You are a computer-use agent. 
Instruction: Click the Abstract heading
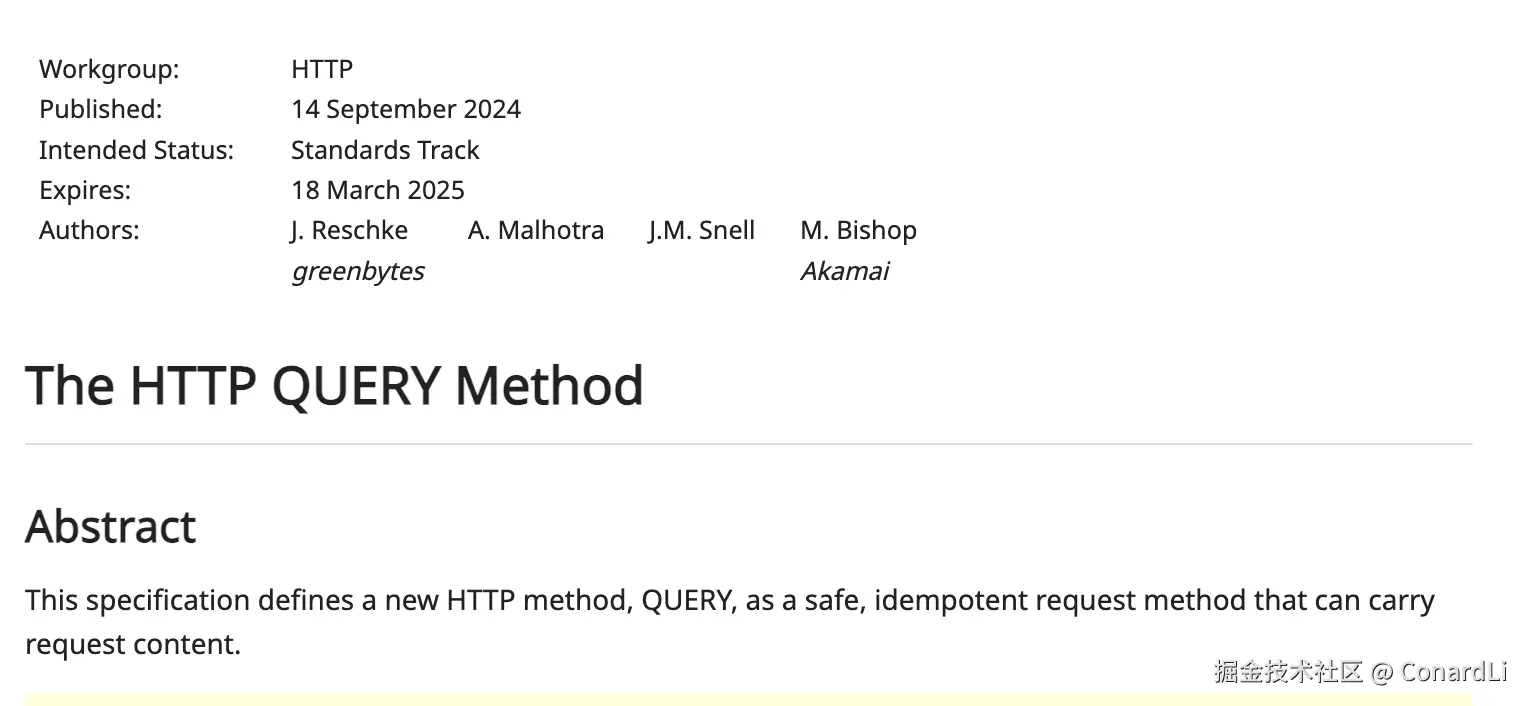pos(110,526)
